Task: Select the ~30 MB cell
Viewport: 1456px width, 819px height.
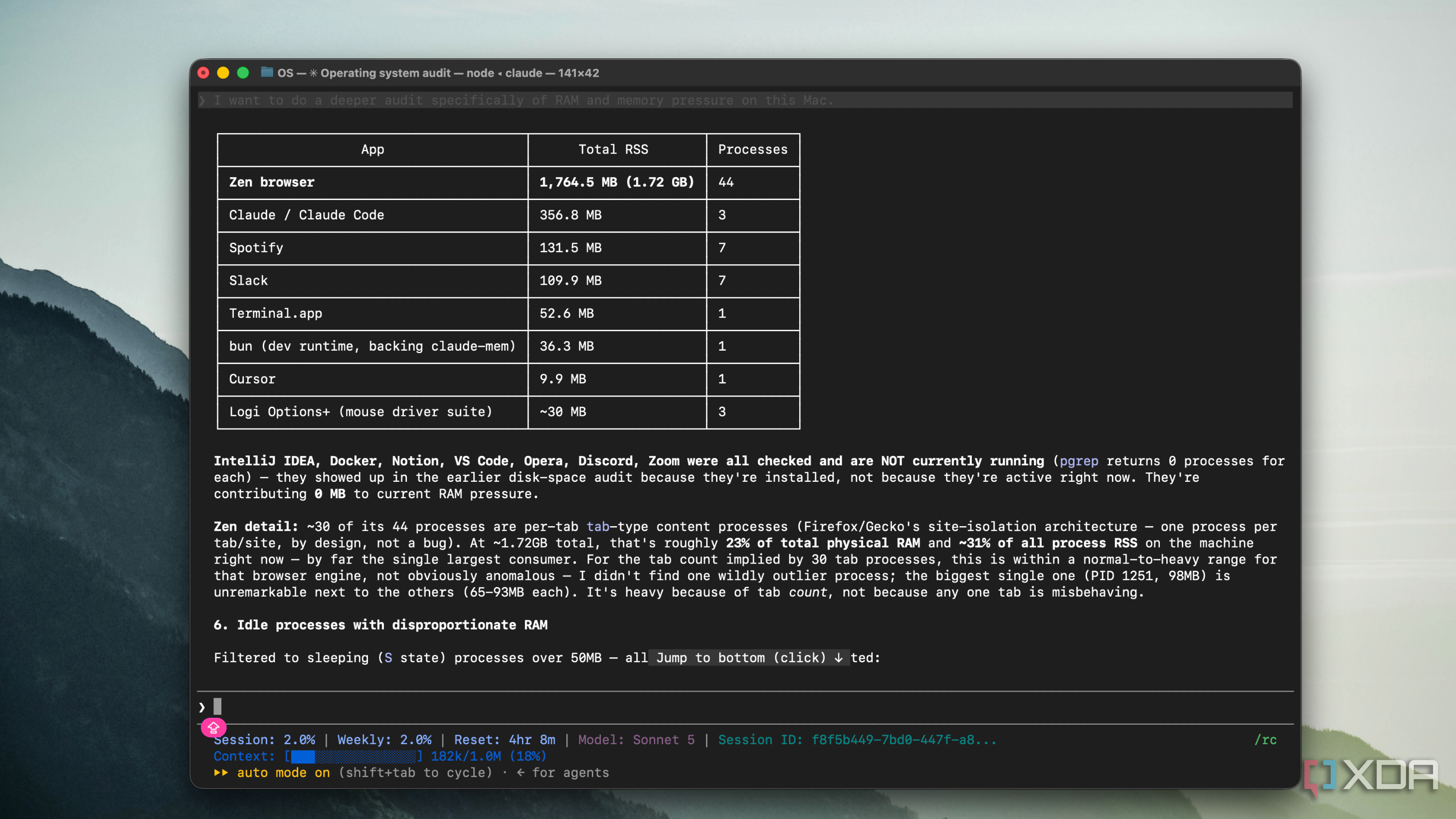Action: [x=617, y=412]
